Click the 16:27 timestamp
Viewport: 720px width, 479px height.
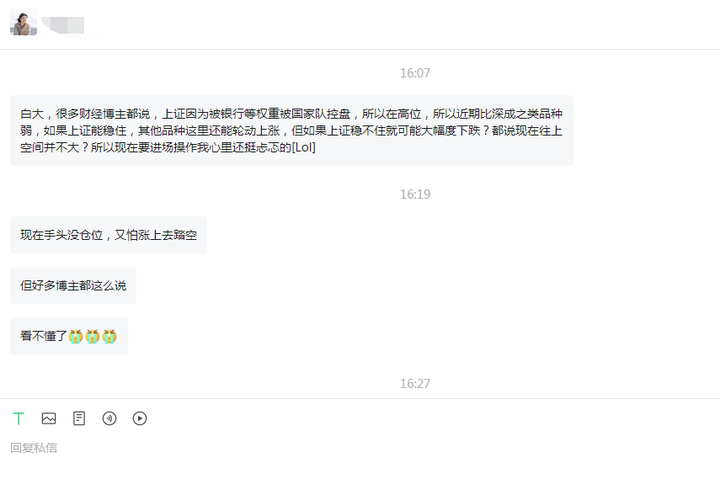pyautogui.click(x=415, y=383)
